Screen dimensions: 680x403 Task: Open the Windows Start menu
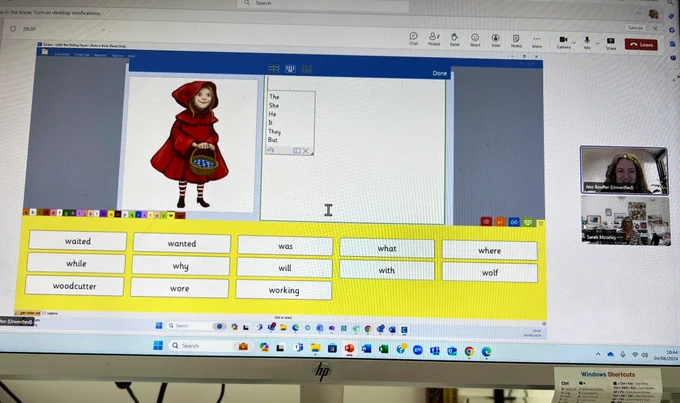pos(158,345)
